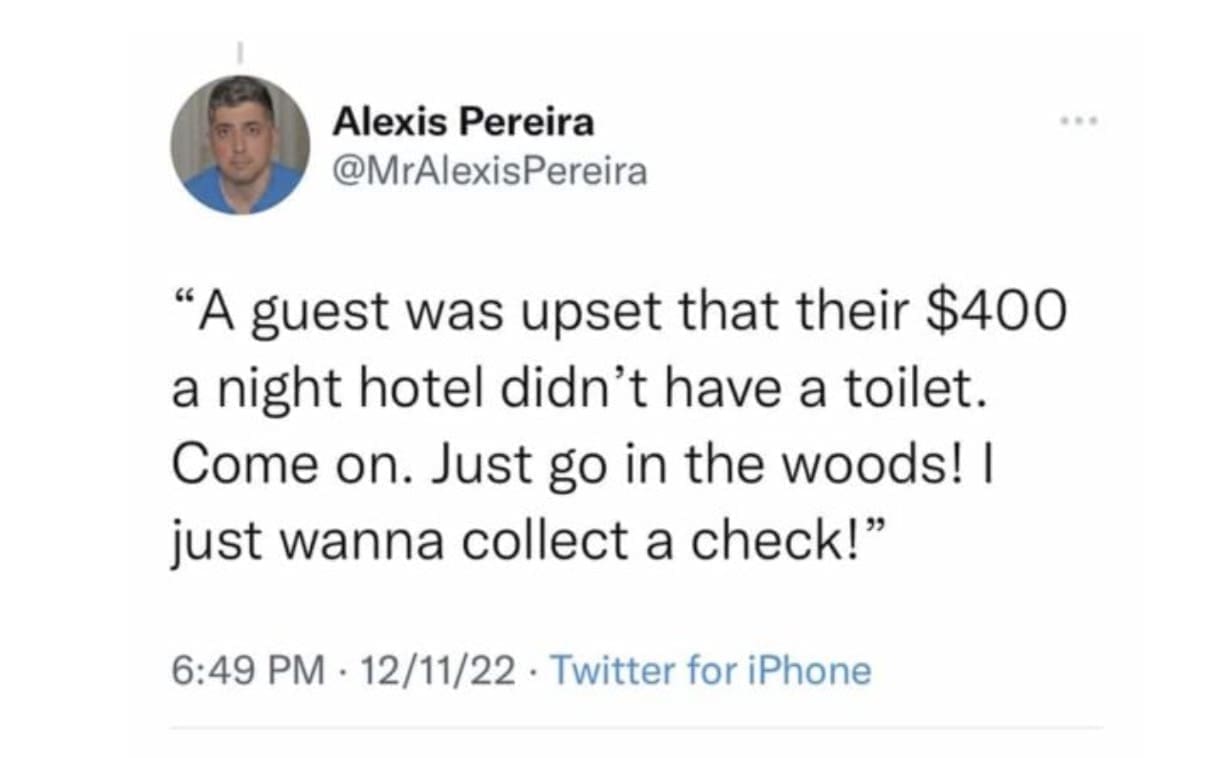
Task: Open the Twitter for iPhone source link
Action: coord(711,669)
